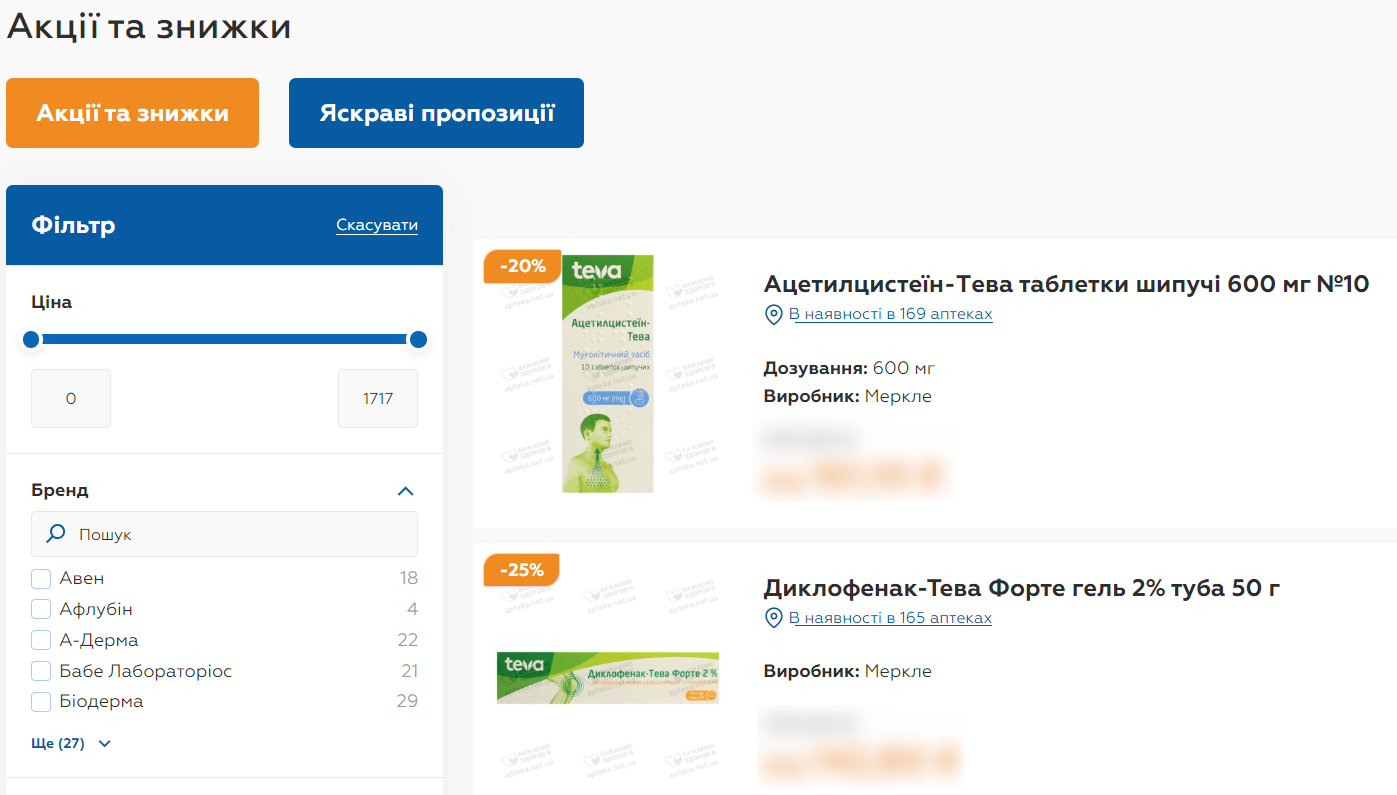
Task: Reset filters with Скасувати link
Action: coord(377,225)
